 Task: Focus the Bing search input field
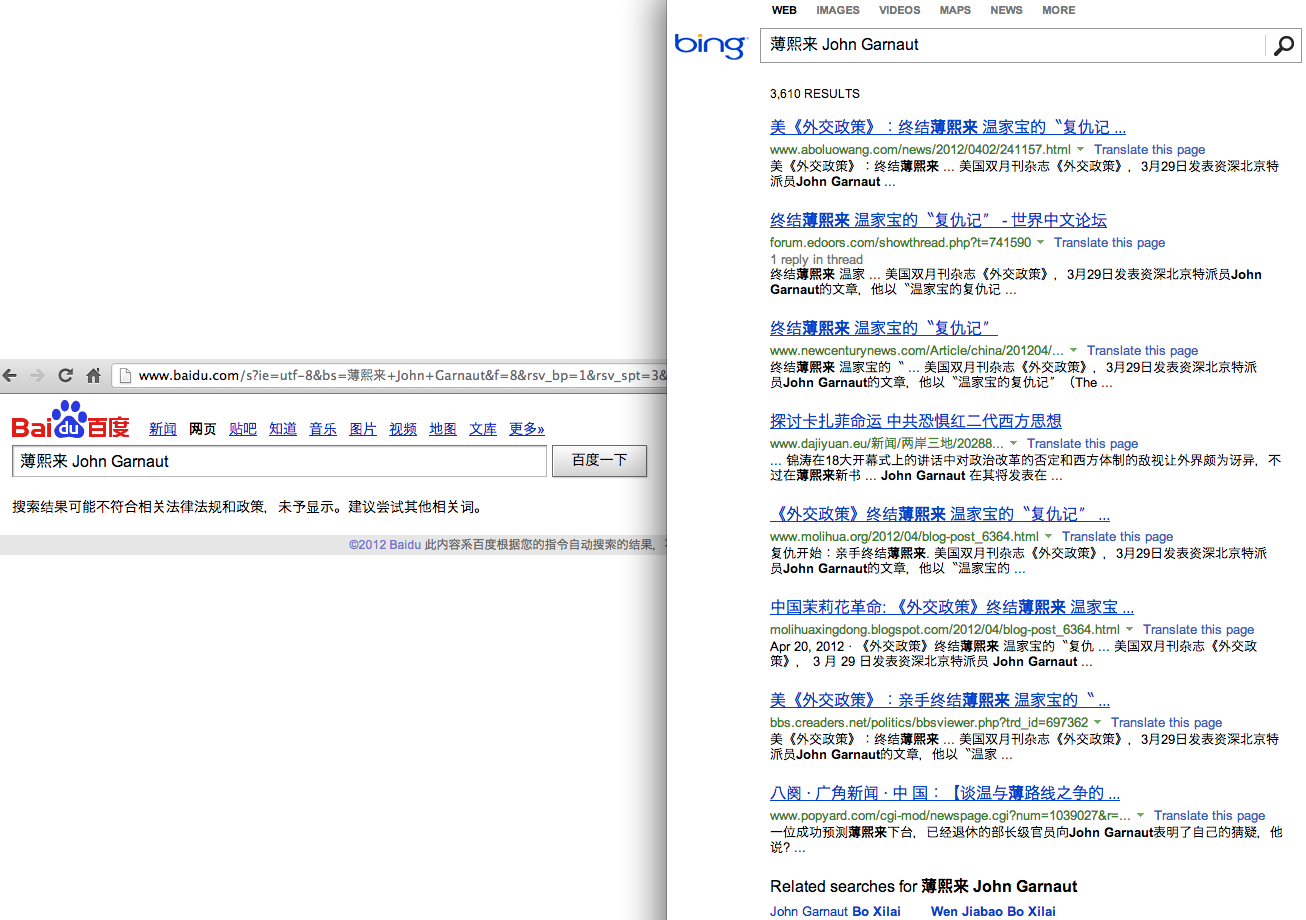tap(1013, 45)
